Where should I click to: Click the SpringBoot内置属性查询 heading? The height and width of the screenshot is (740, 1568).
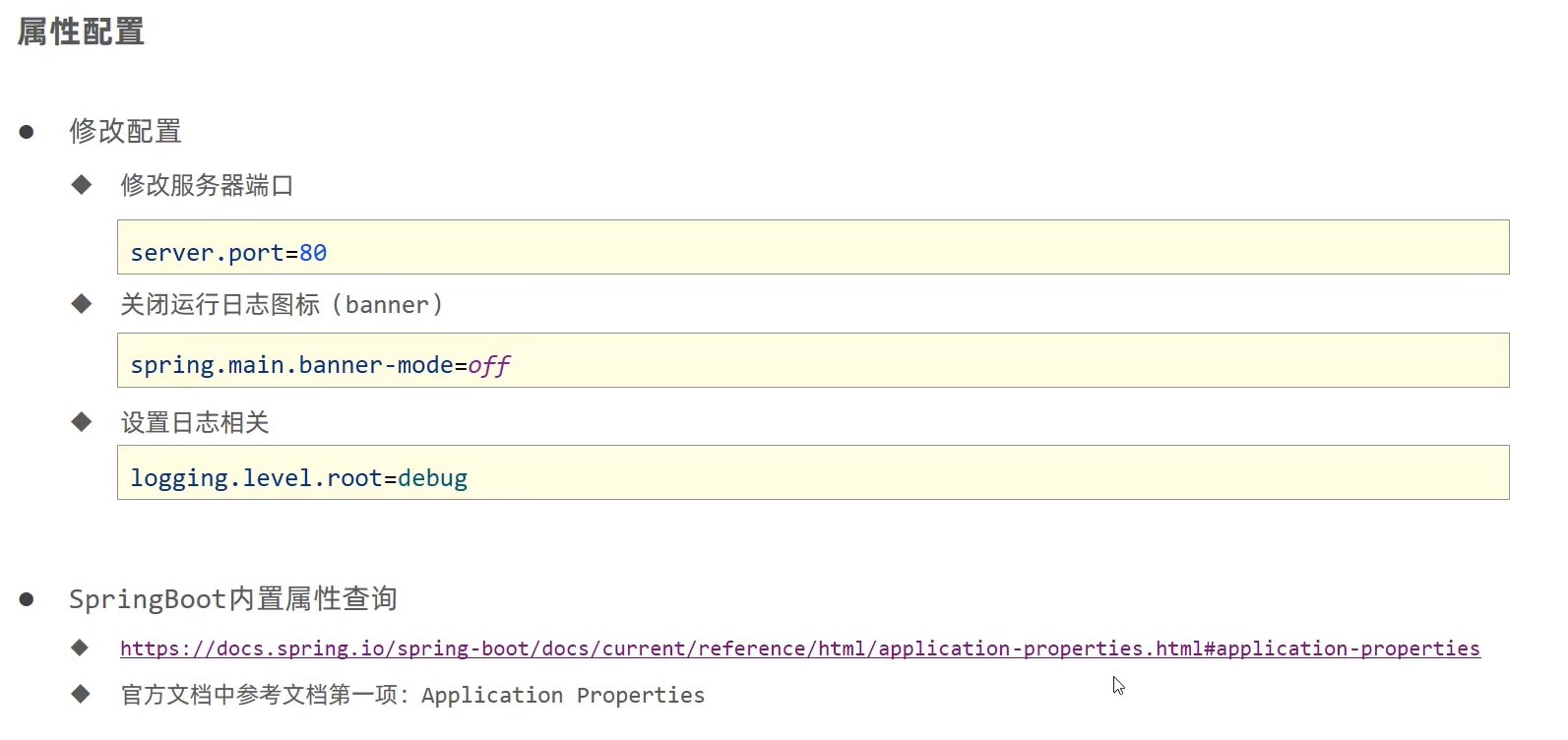(x=233, y=599)
